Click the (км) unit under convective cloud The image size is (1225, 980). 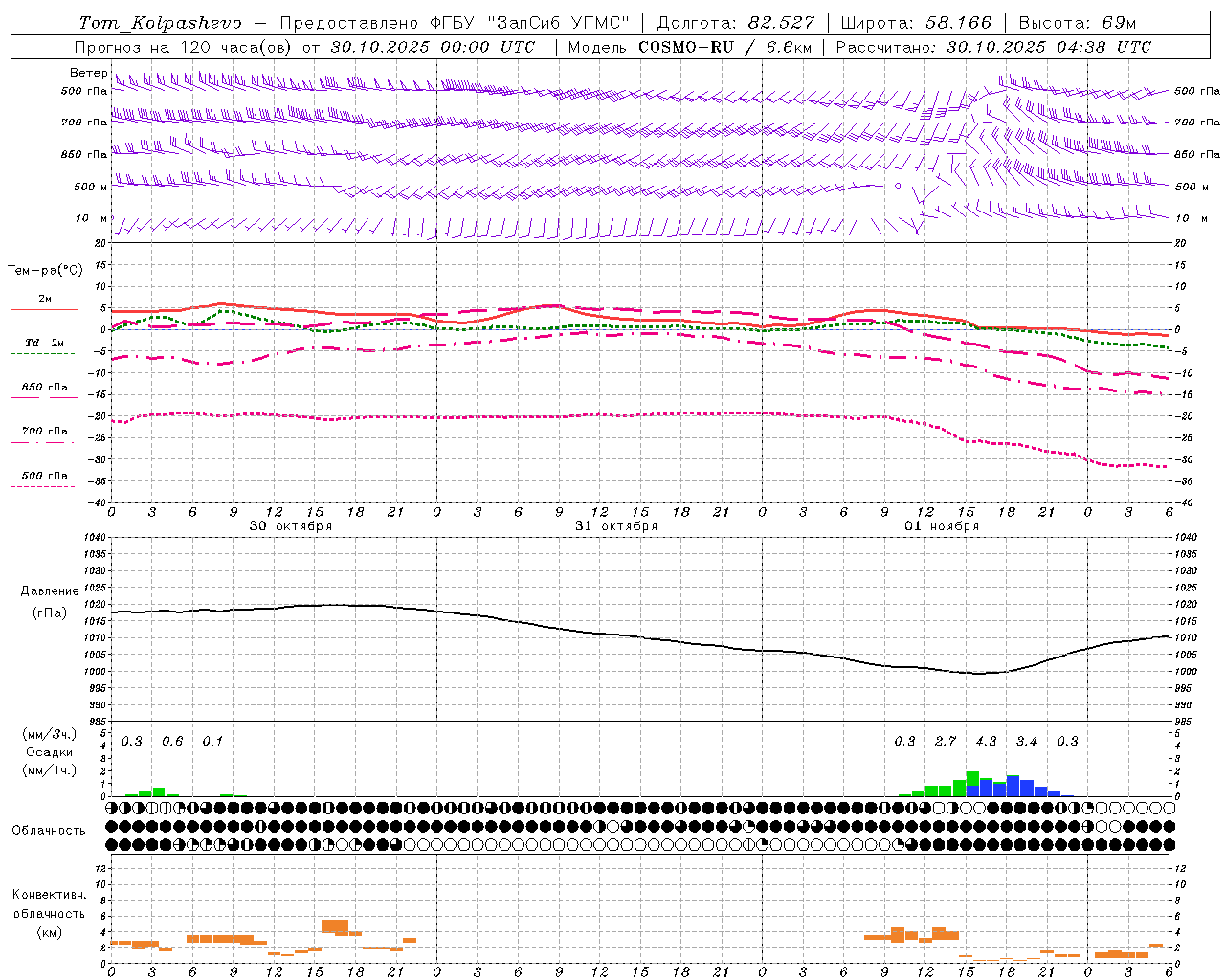(x=50, y=932)
